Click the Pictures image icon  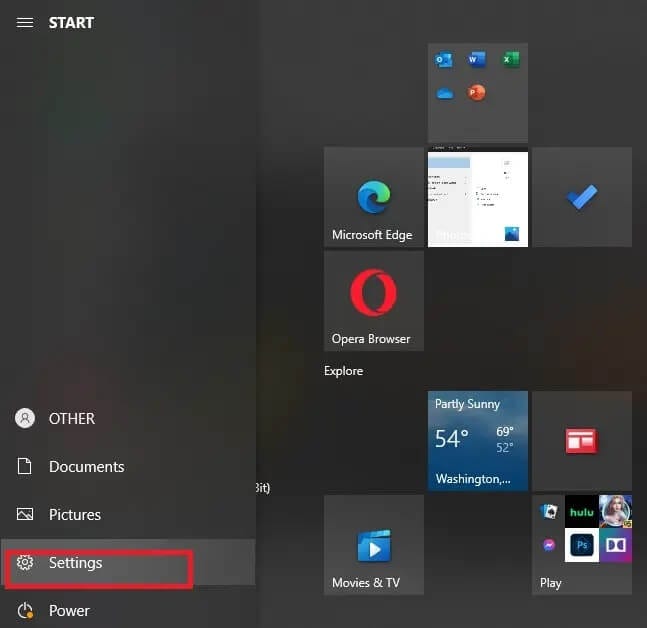[x=25, y=514]
